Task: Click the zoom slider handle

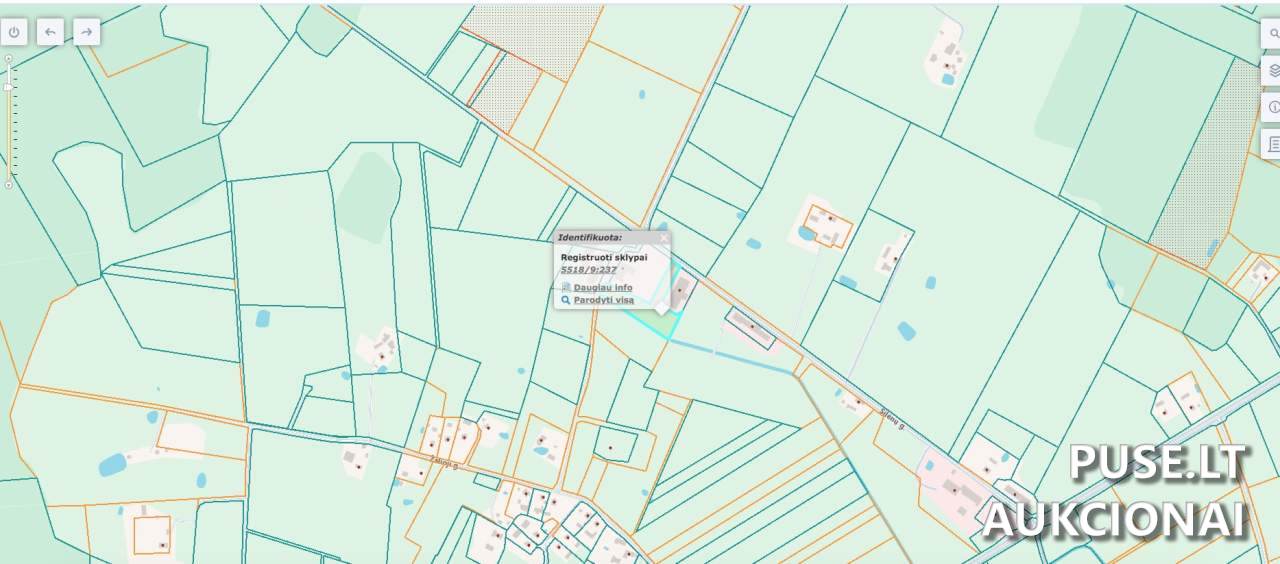Action: (9, 88)
